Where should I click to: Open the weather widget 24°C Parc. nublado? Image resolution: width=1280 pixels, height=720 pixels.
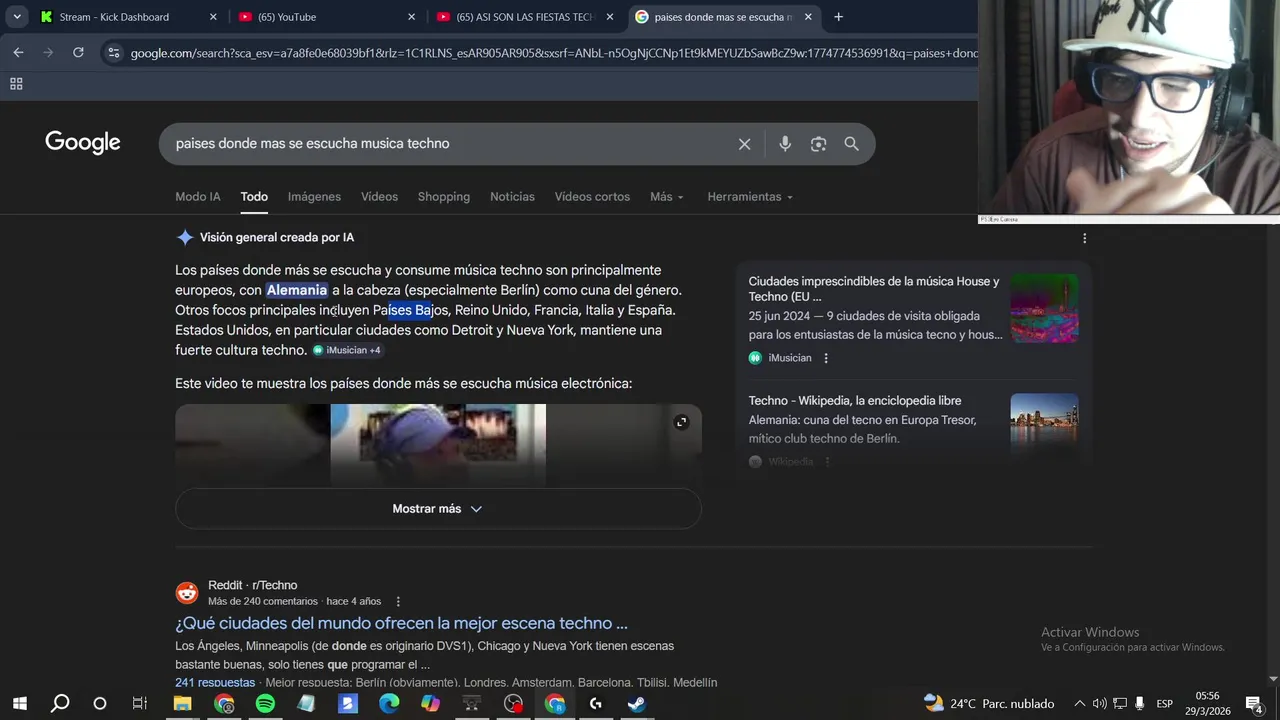point(989,704)
